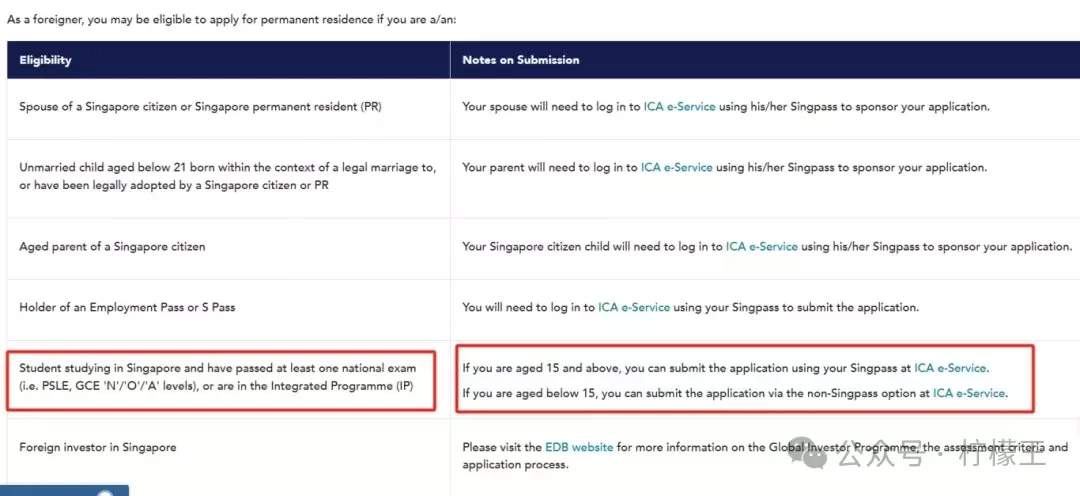Screen dimensions: 1080x496
Task: Click the intro sentence about permanent residence eligibility
Action: 231,19
